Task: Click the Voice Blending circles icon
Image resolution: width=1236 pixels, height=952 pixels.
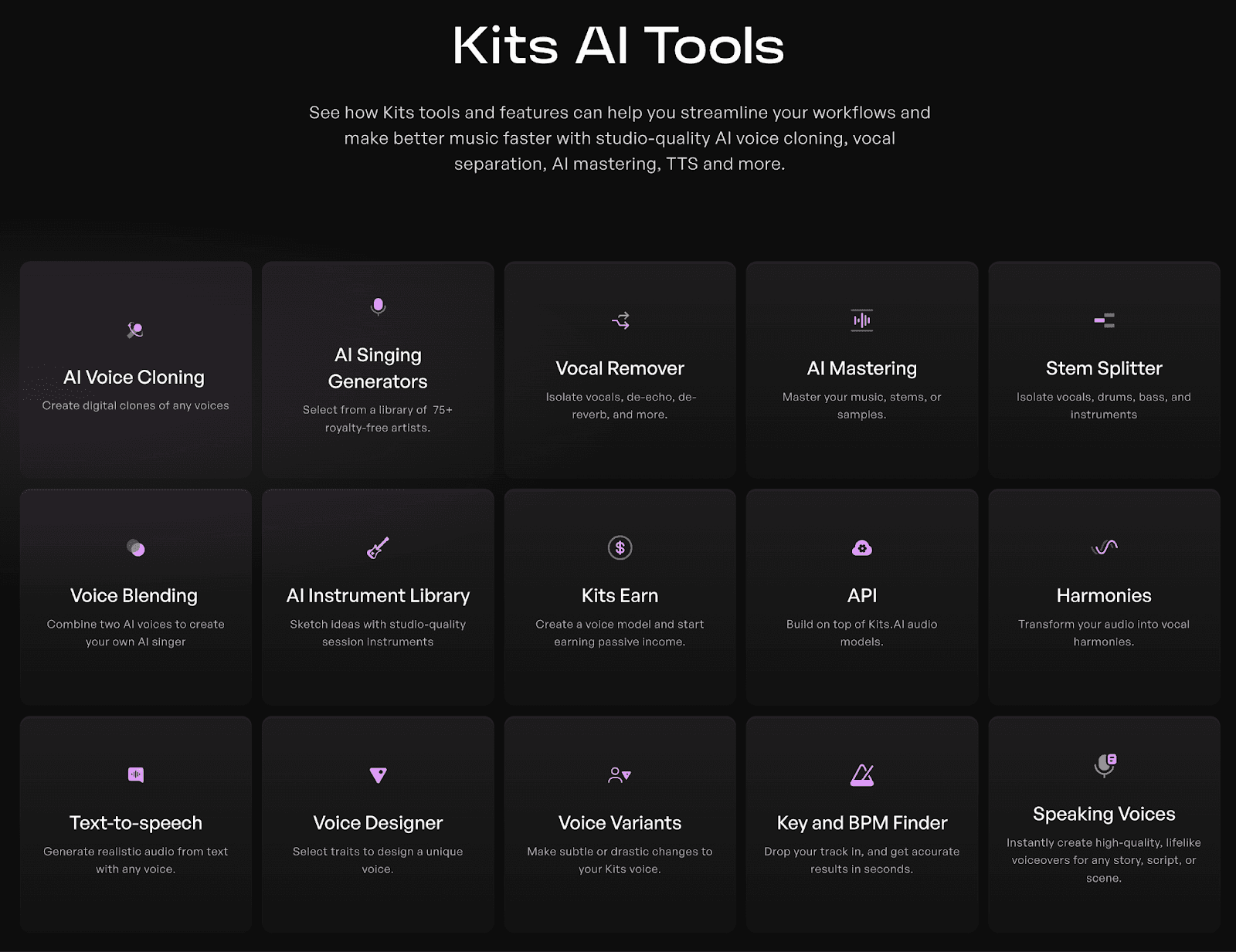Action: click(x=135, y=547)
